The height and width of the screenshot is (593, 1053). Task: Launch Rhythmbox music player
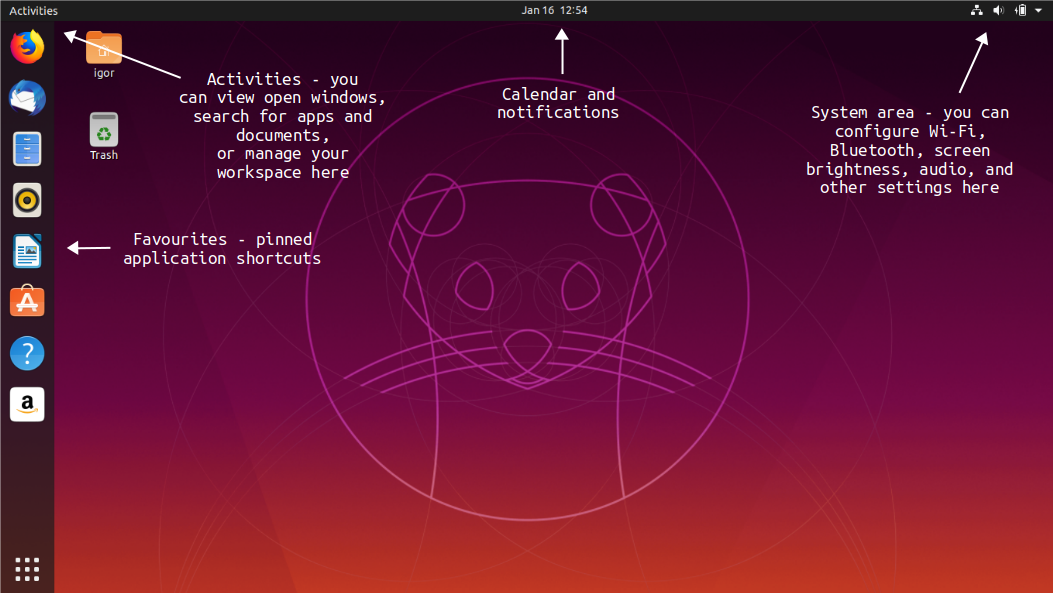(x=27, y=200)
